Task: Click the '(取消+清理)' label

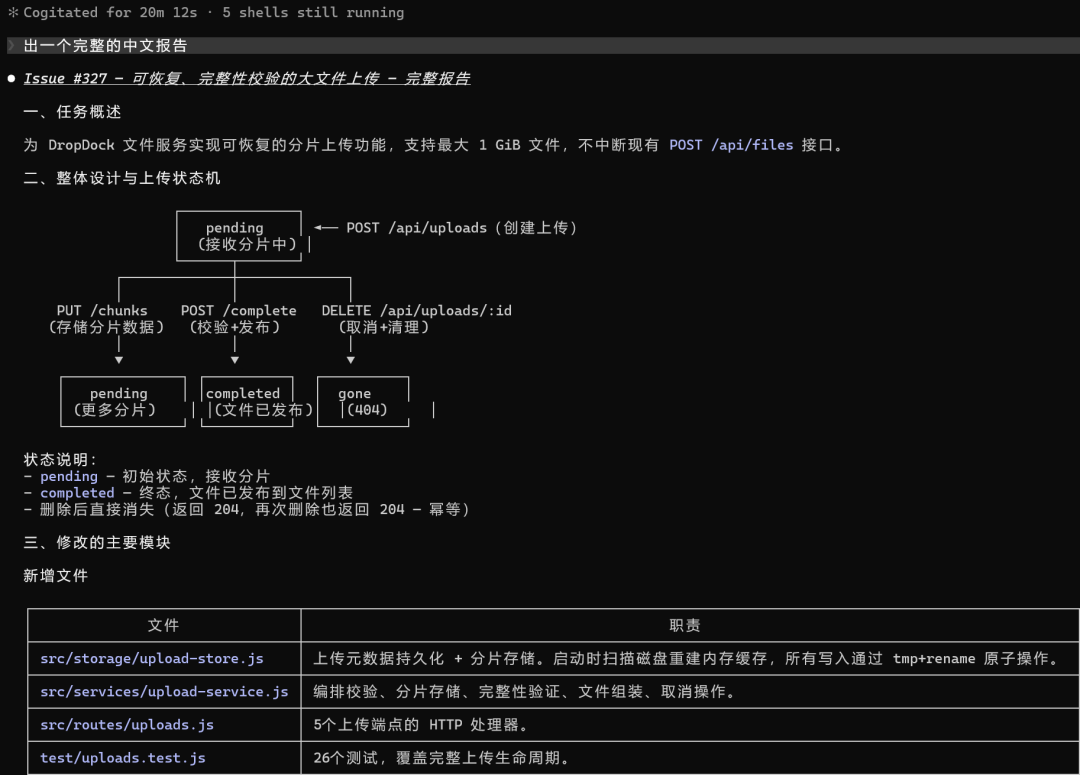Action: [x=384, y=327]
